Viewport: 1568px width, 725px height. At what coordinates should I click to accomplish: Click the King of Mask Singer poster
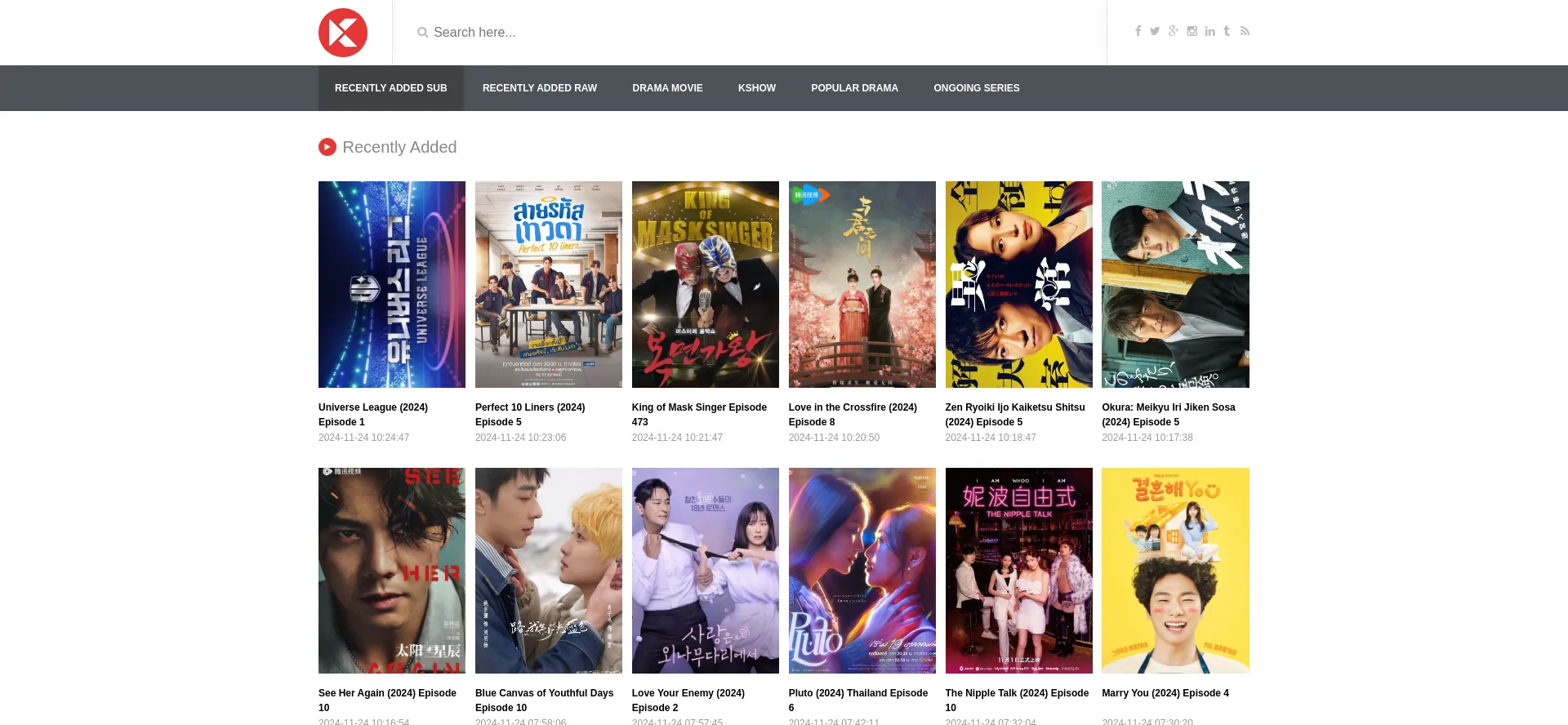click(x=705, y=284)
